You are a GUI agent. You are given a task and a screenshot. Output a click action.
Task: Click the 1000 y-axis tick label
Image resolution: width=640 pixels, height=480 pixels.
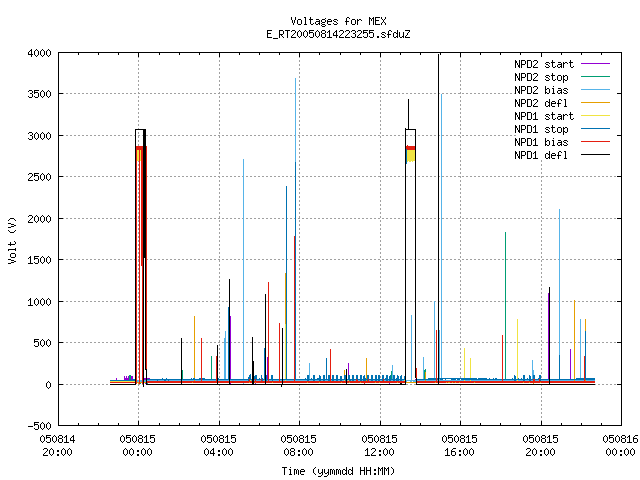[40, 302]
